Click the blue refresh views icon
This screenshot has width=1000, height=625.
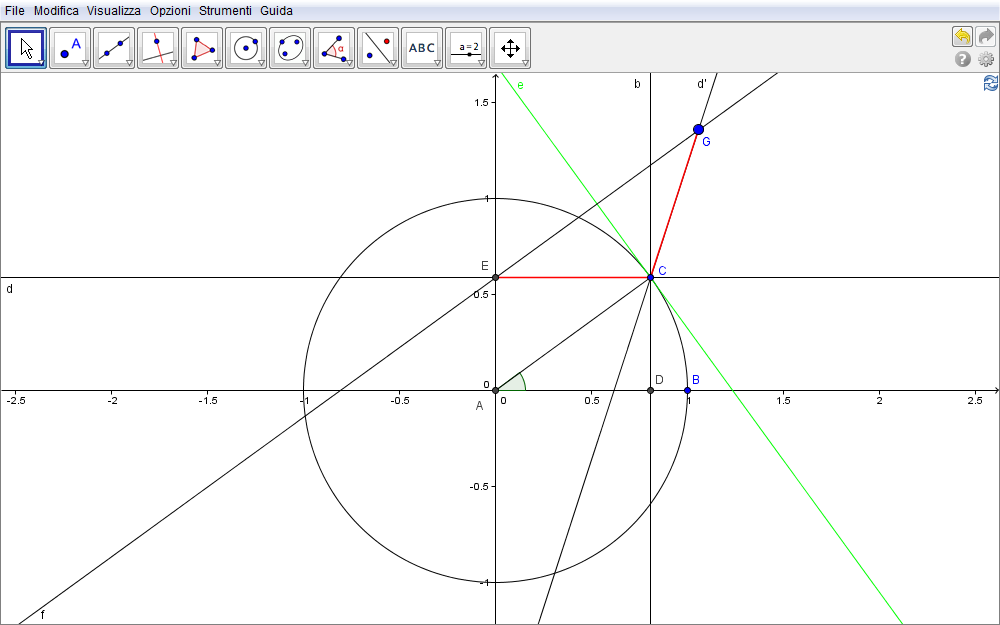click(990, 83)
